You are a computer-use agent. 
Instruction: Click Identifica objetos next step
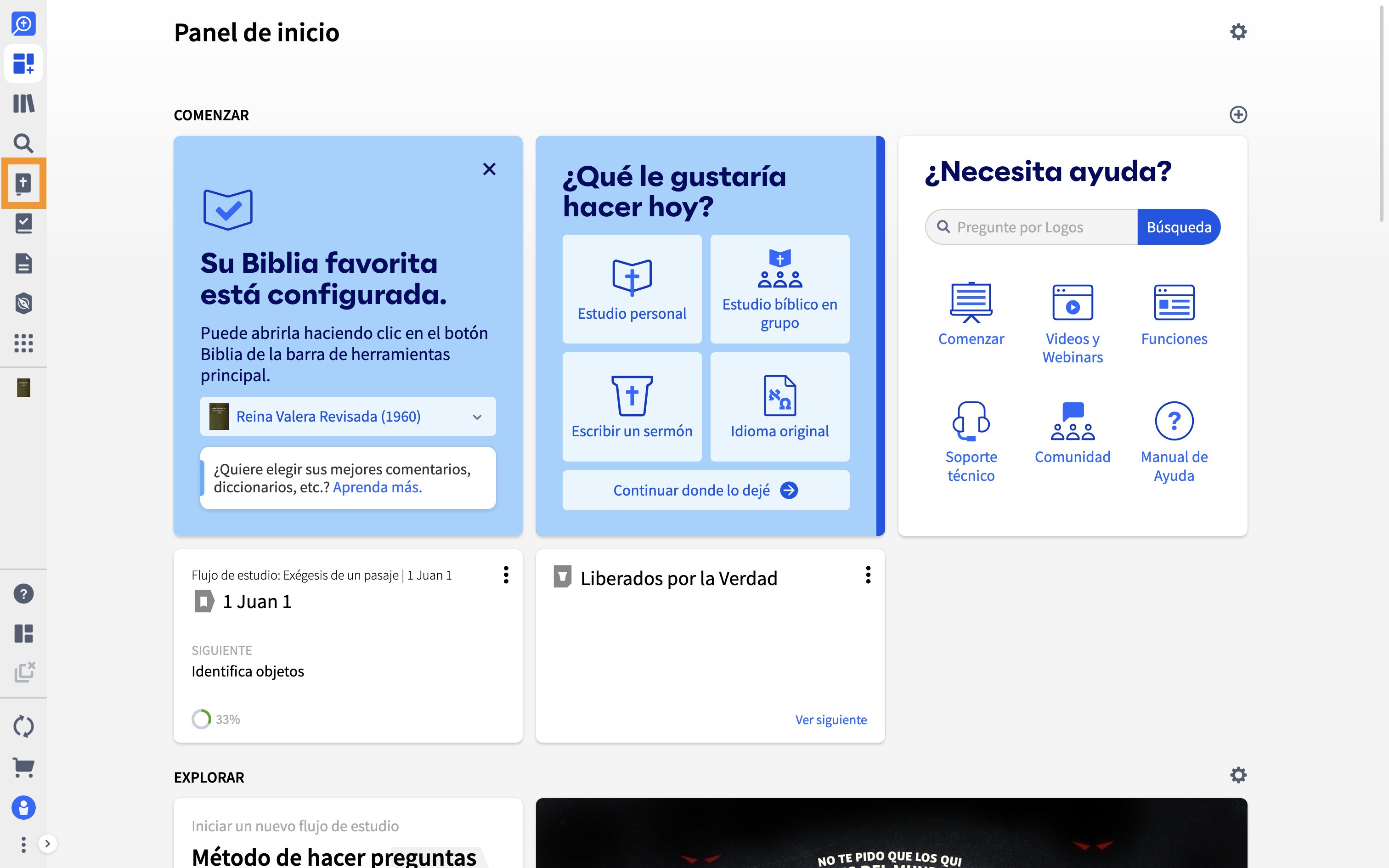point(248,671)
